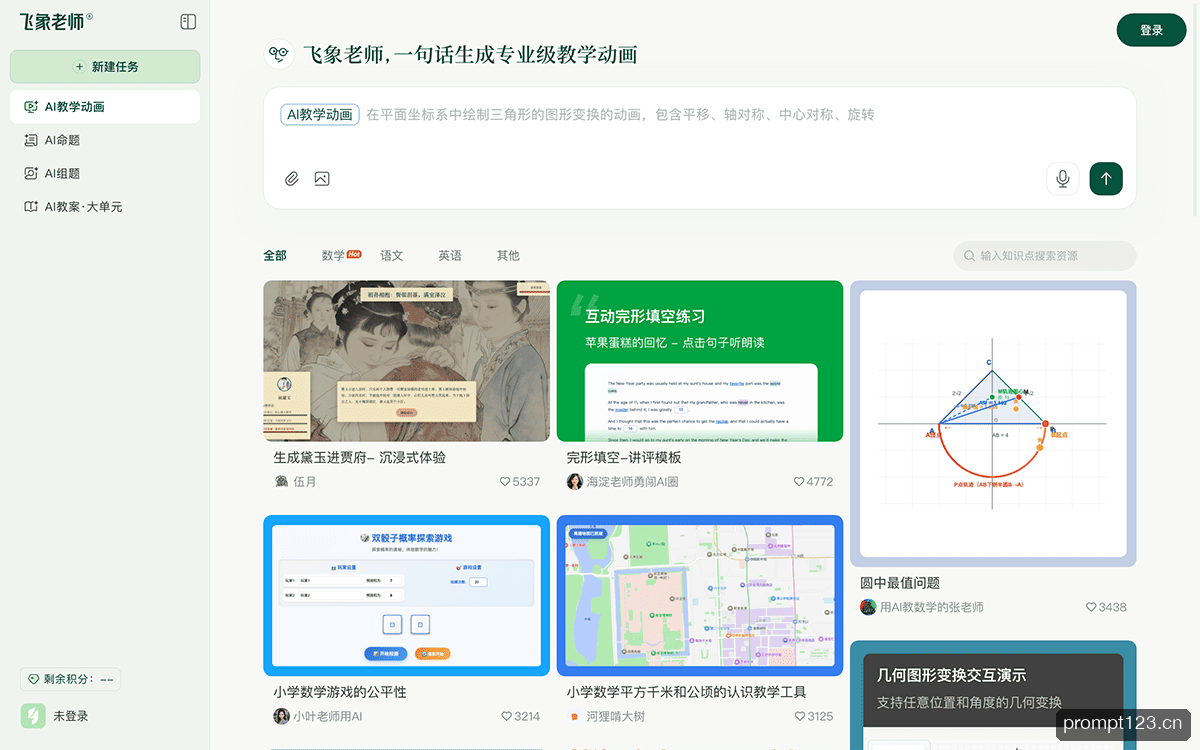Viewport: 1200px width, 750px height.
Task: Click the AI教学动画 tag in the prompt box
Action: (x=320, y=115)
